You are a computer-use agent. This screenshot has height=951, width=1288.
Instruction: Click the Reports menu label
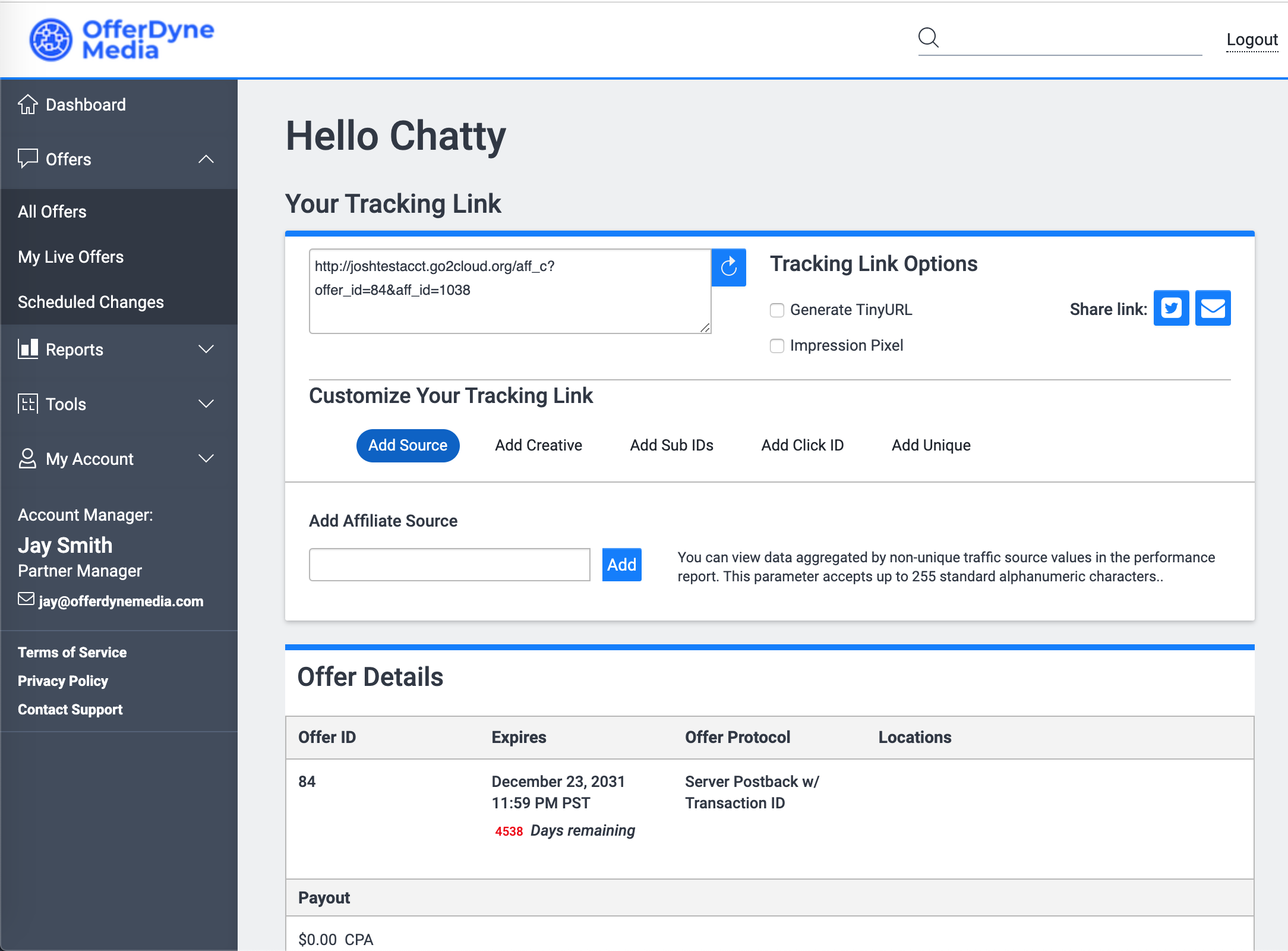tap(74, 349)
